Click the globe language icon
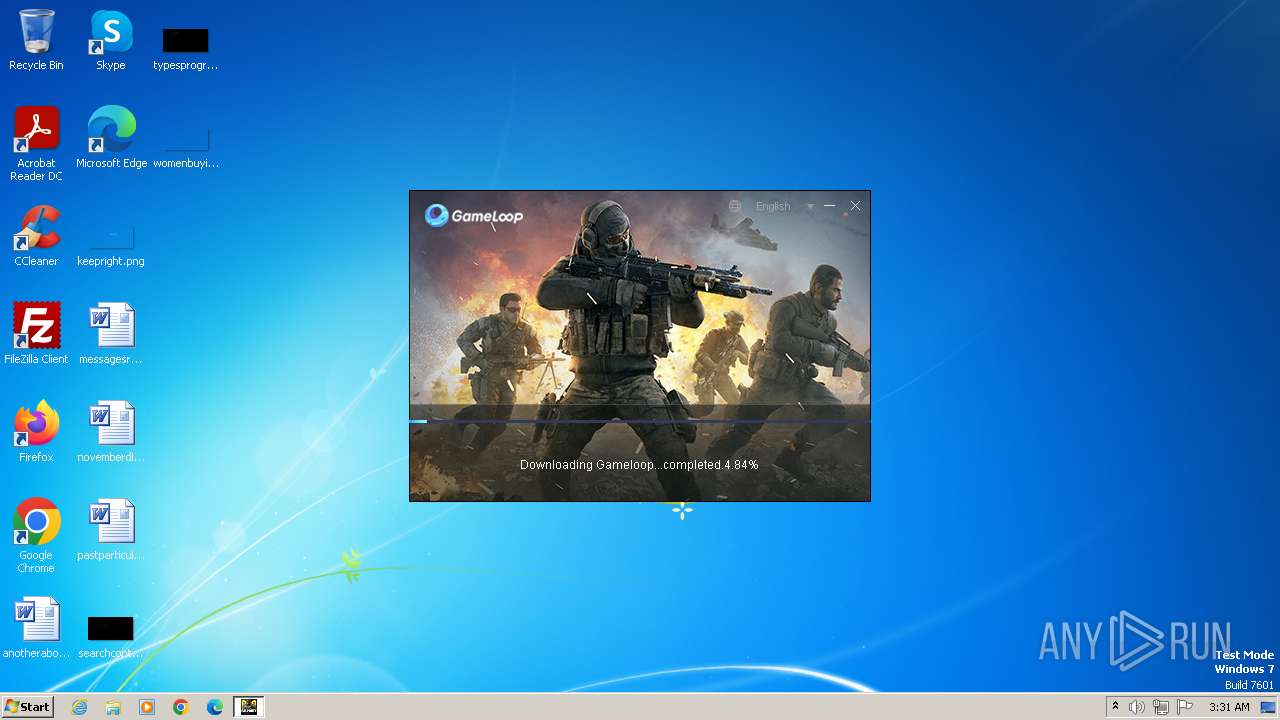 (x=735, y=206)
